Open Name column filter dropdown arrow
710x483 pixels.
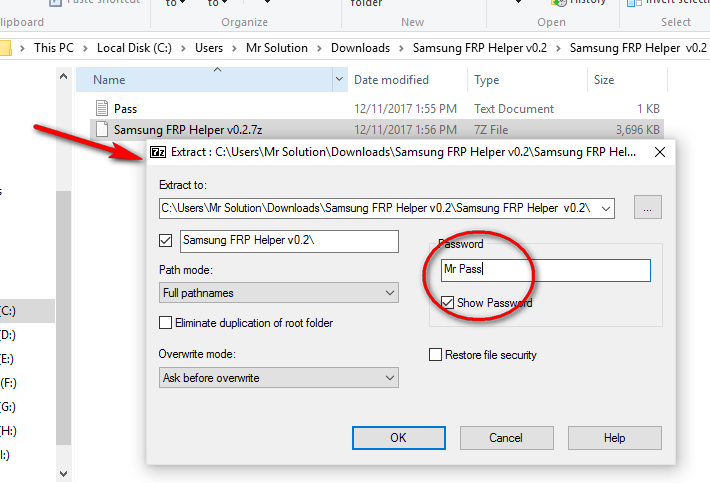click(x=339, y=80)
